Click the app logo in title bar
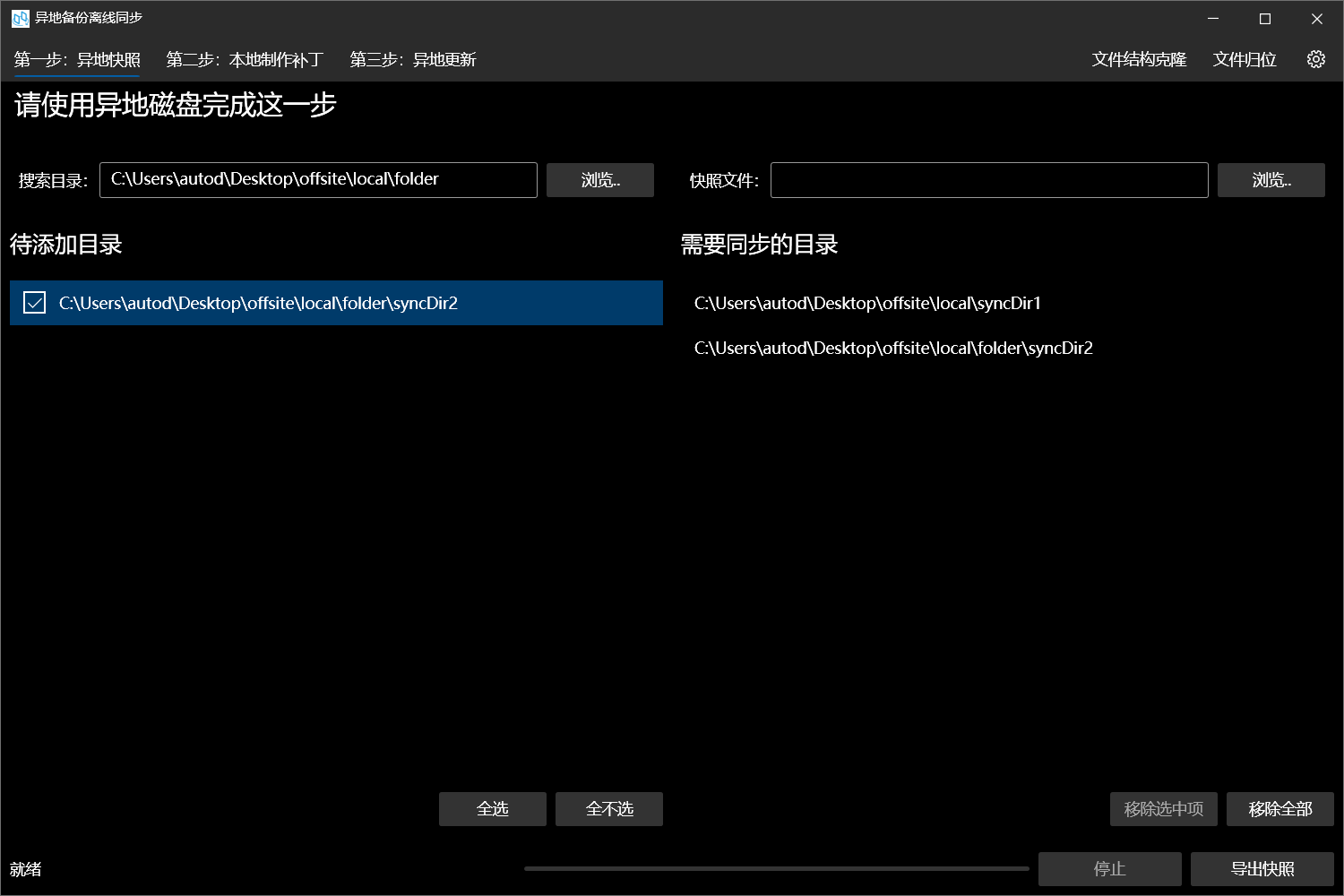Image resolution: width=1344 pixels, height=896 pixels. pyautogui.click(x=20, y=18)
